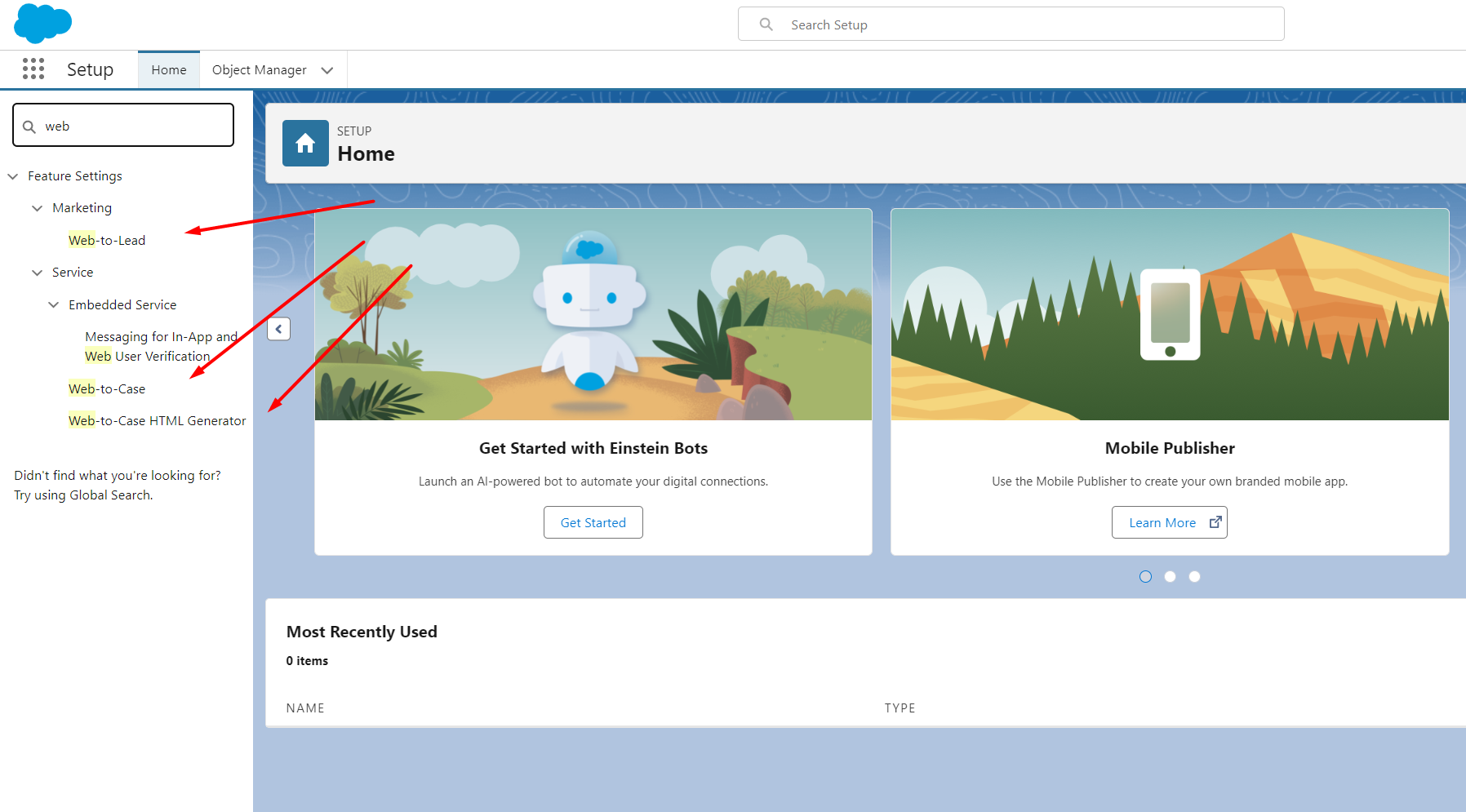Open the App Launcher grid icon
Image resolution: width=1466 pixels, height=812 pixels.
33,69
